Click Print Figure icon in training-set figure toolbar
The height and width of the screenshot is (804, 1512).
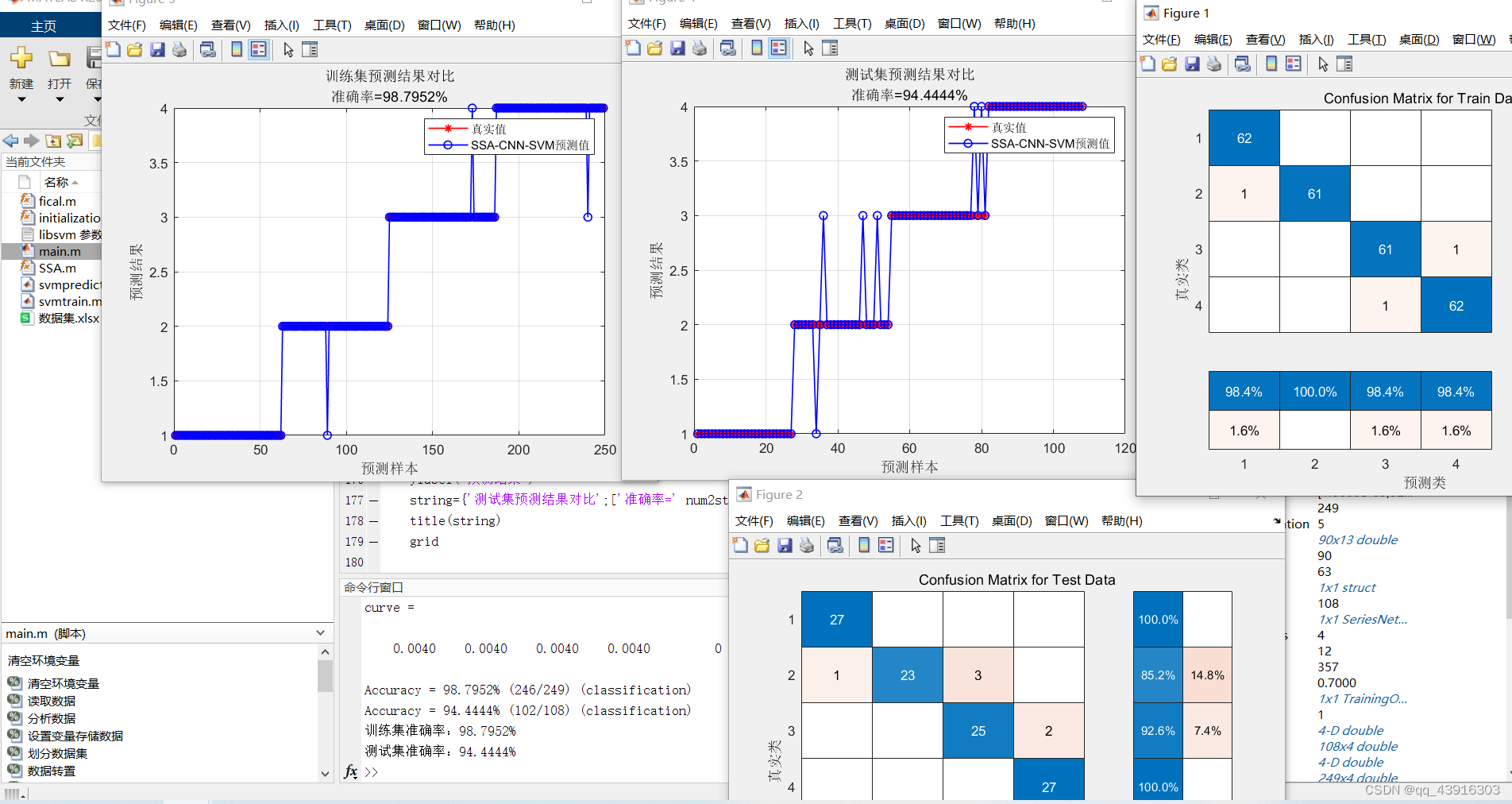[x=179, y=49]
